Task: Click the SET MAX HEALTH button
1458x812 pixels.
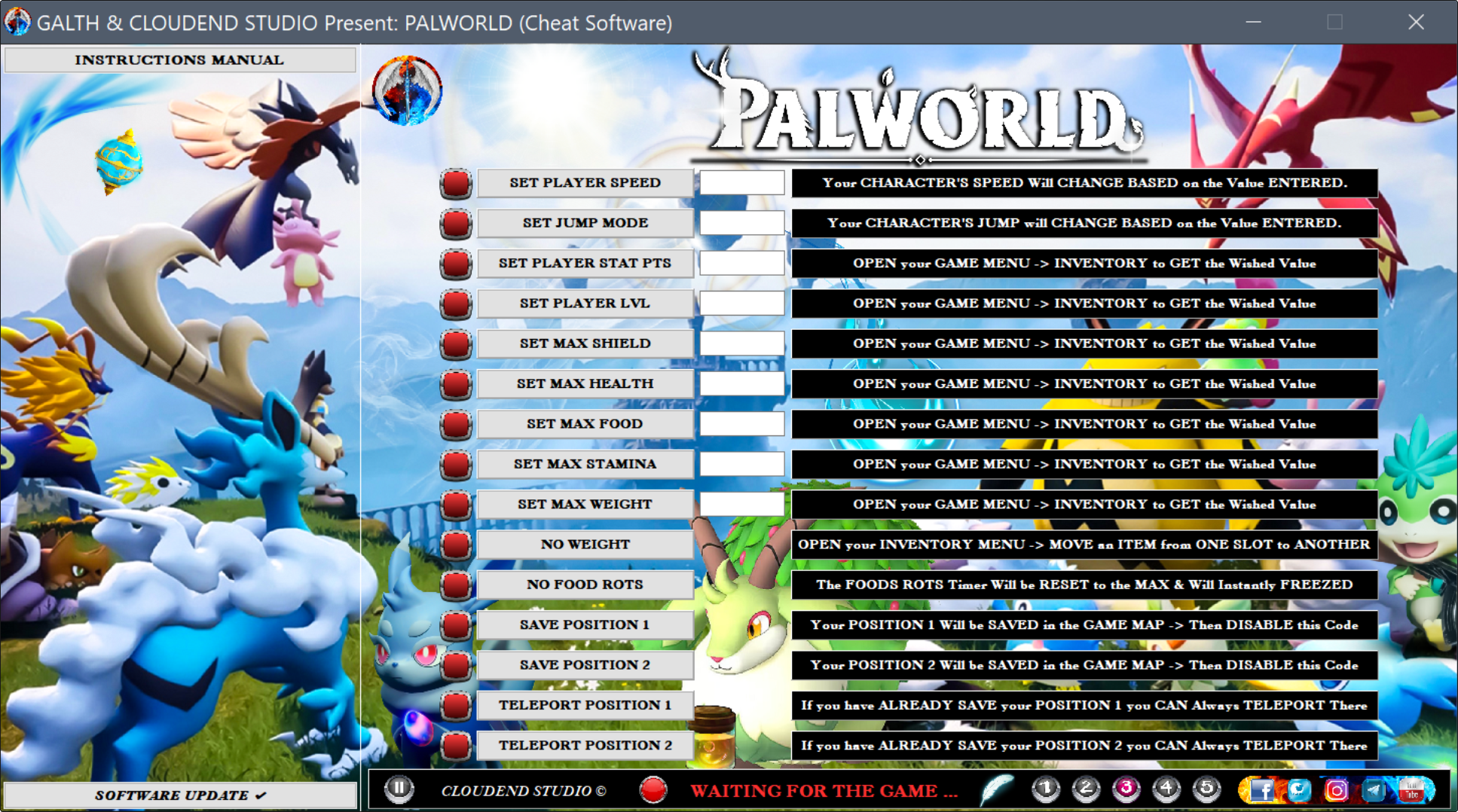Action: click(x=585, y=383)
